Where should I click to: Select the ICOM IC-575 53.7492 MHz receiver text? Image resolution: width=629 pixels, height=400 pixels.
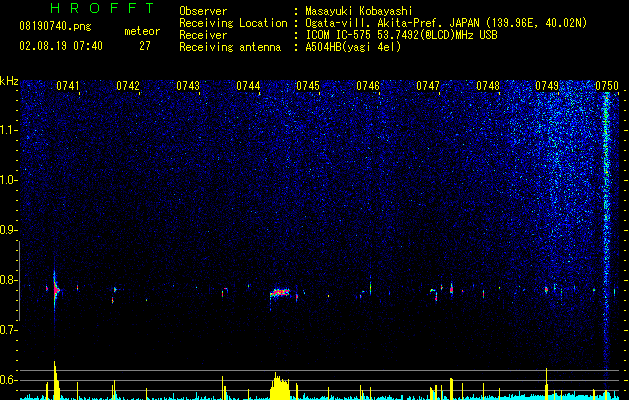pos(401,35)
